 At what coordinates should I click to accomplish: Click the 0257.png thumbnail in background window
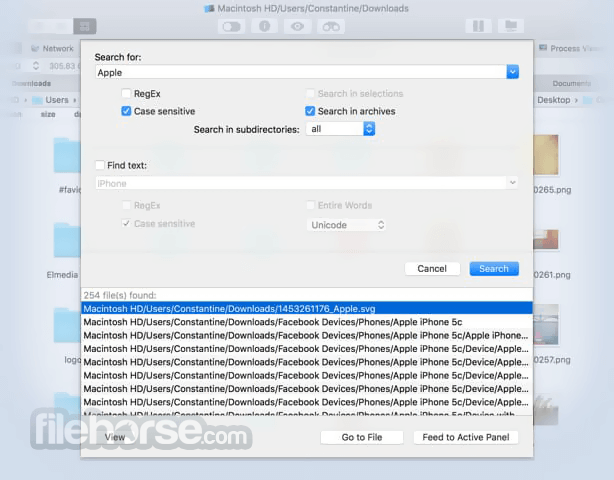(x=546, y=325)
